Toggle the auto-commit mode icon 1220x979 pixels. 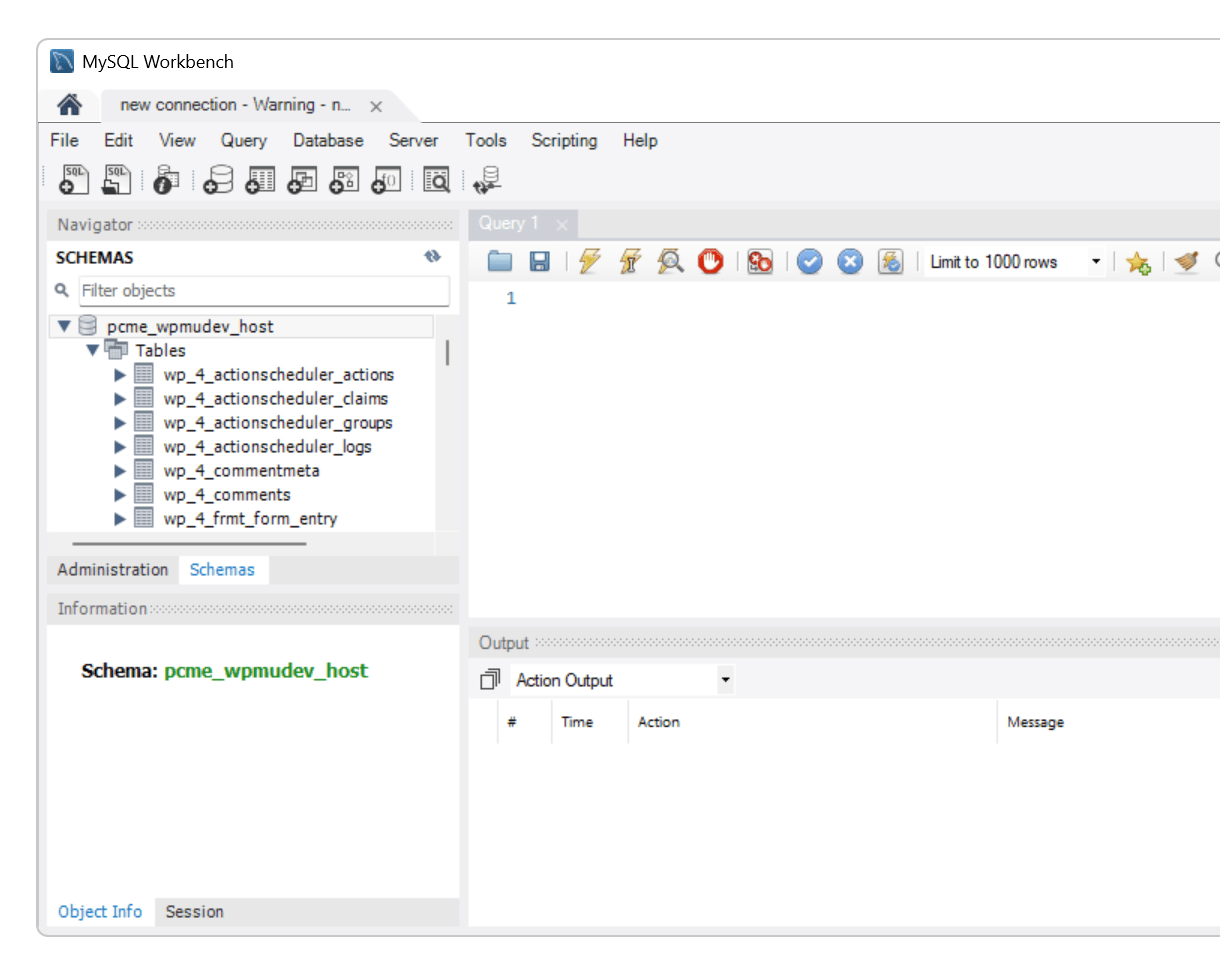(x=891, y=262)
